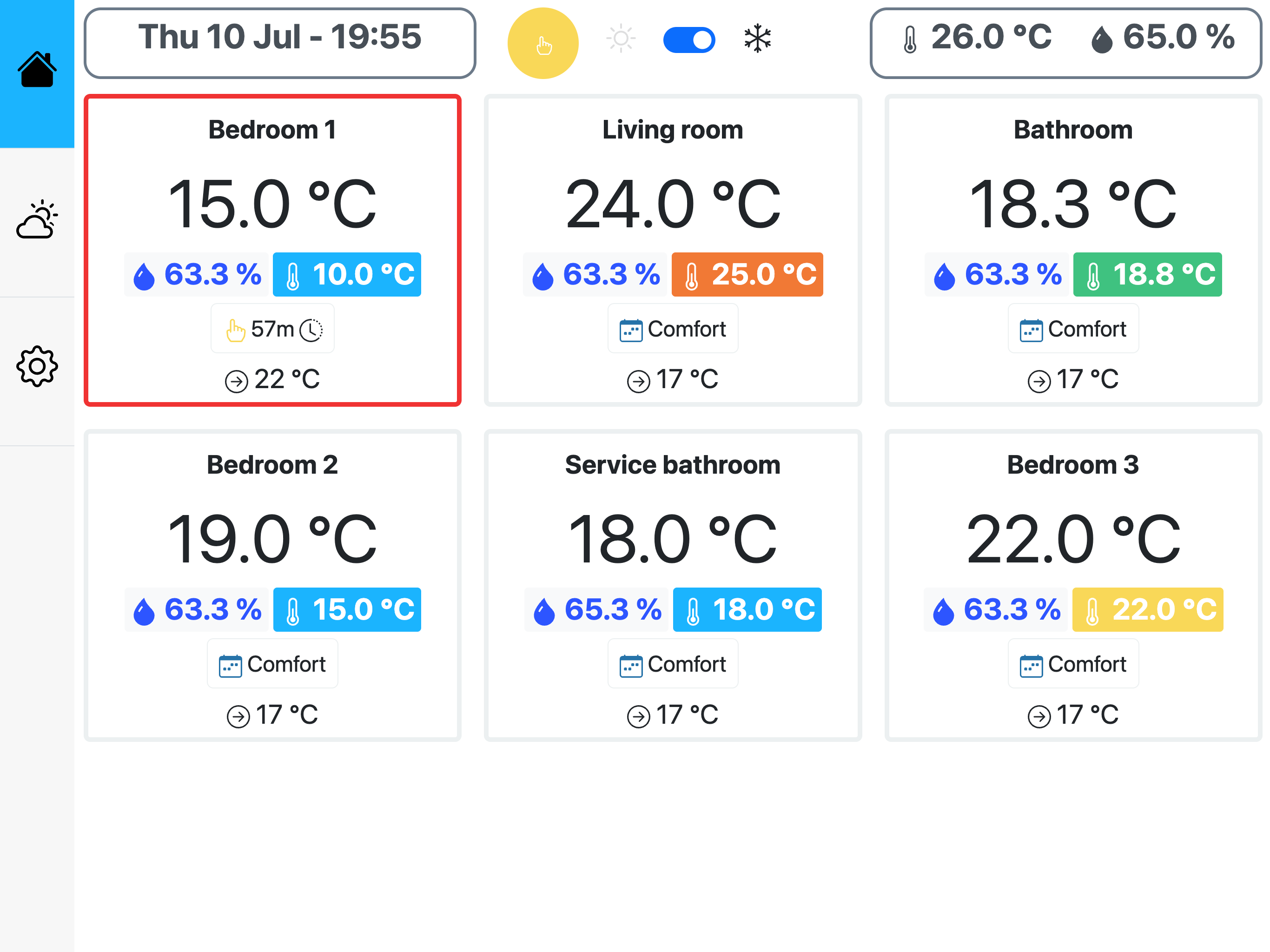This screenshot has width=1270, height=952.
Task: Open the Home tab in sidebar
Action: tap(37, 70)
